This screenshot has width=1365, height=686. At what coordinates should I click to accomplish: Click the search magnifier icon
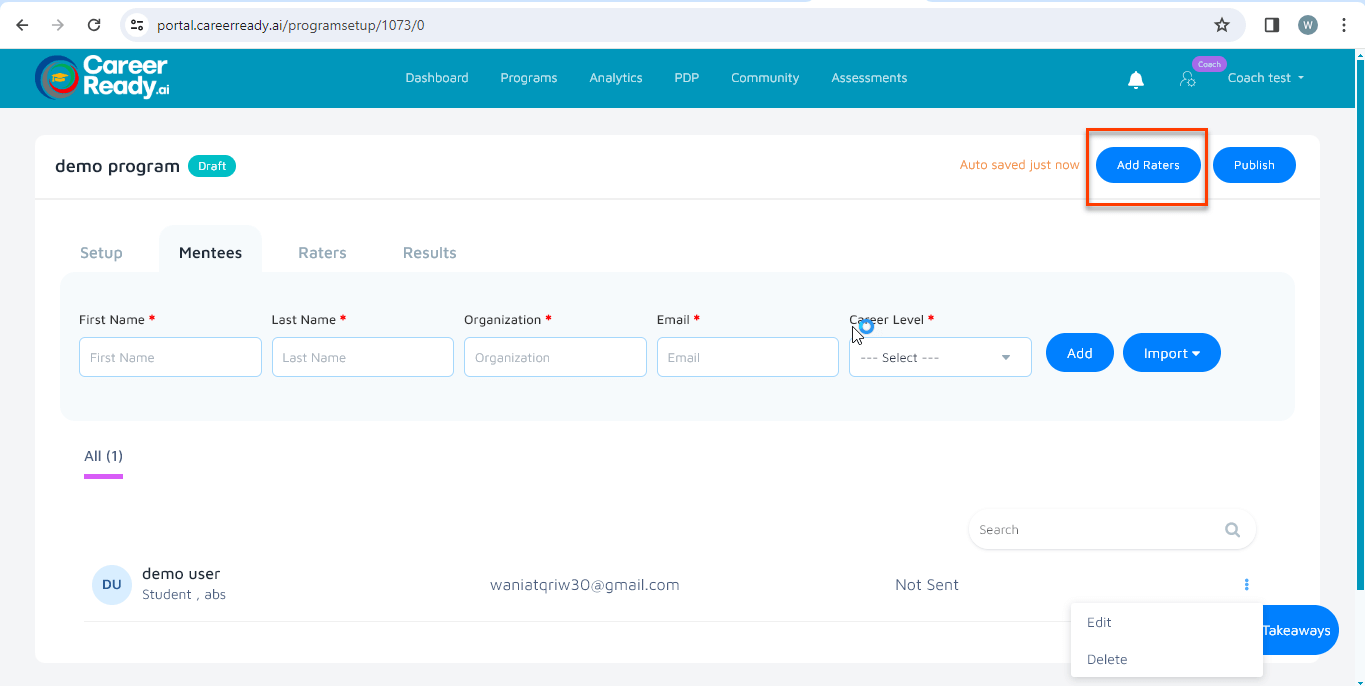coord(1232,530)
